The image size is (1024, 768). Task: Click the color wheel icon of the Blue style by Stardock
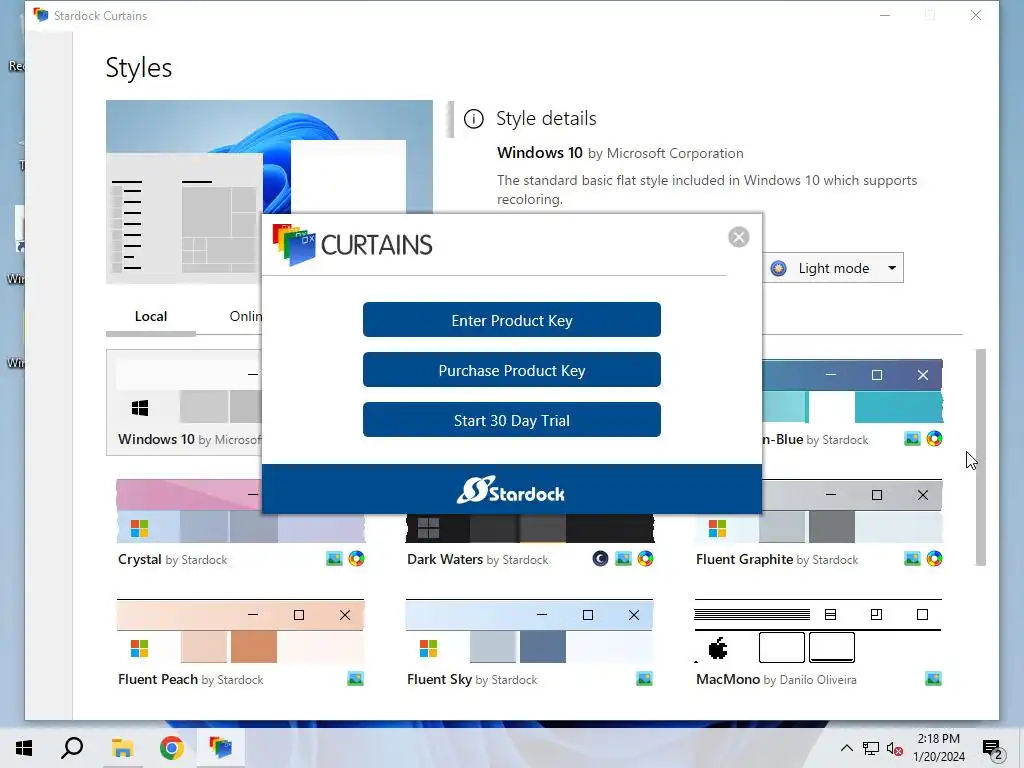click(x=935, y=438)
